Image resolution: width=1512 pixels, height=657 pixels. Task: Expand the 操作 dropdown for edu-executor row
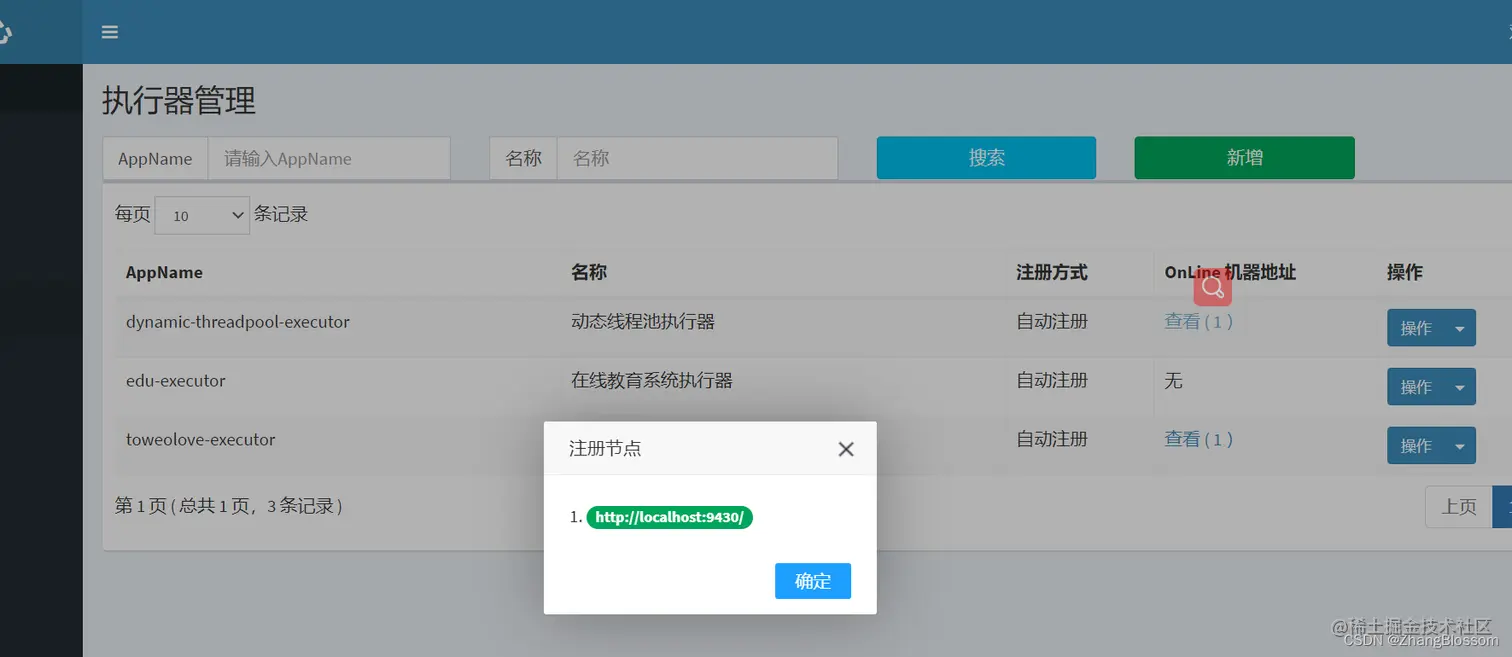[x=1431, y=386]
